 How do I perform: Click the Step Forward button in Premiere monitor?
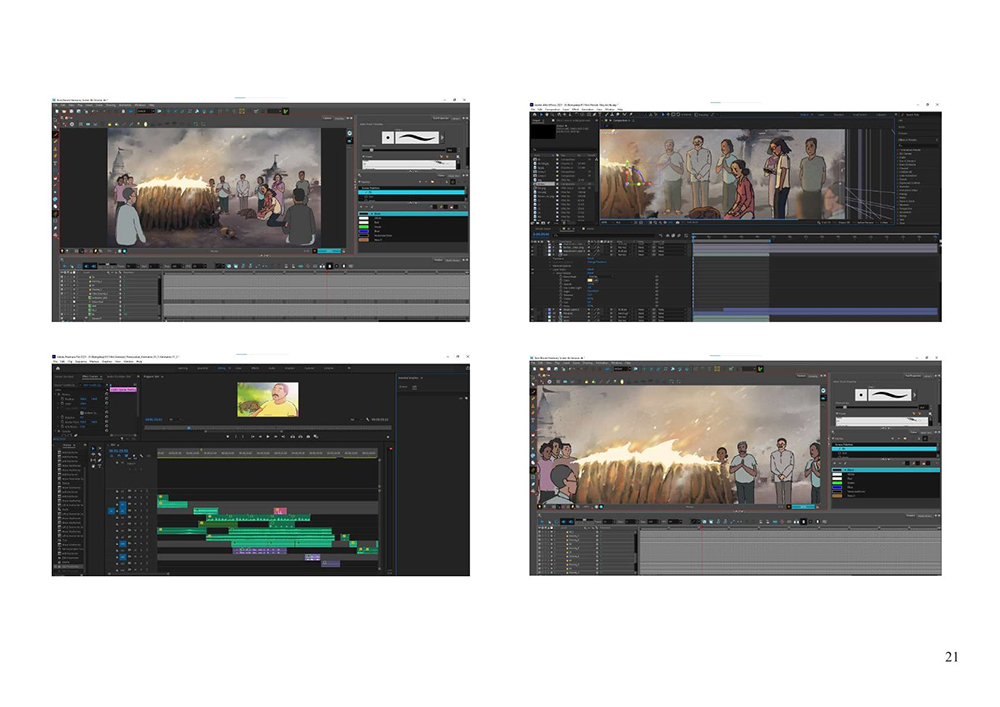(276, 437)
